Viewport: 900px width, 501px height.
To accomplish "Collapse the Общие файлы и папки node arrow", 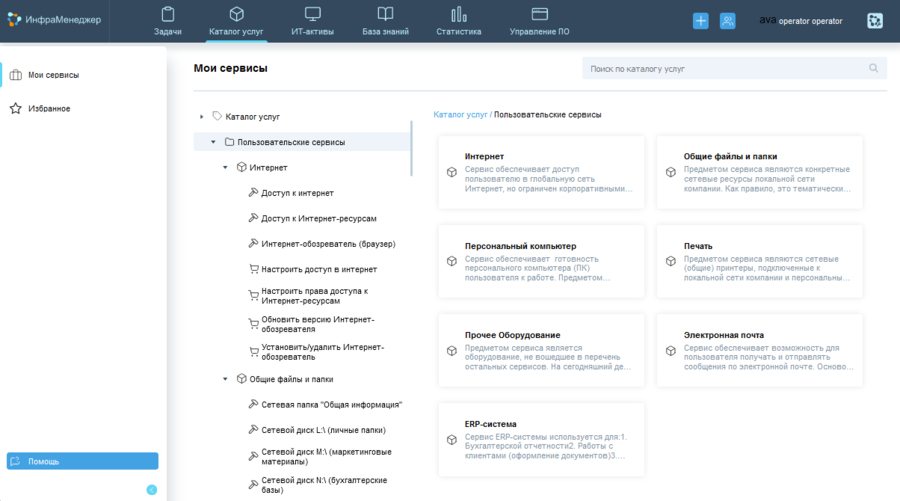I will tap(225, 379).
